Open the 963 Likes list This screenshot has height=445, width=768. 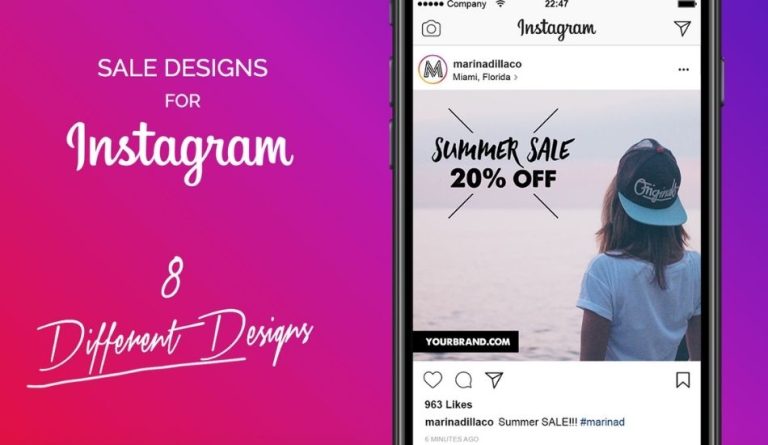448,405
